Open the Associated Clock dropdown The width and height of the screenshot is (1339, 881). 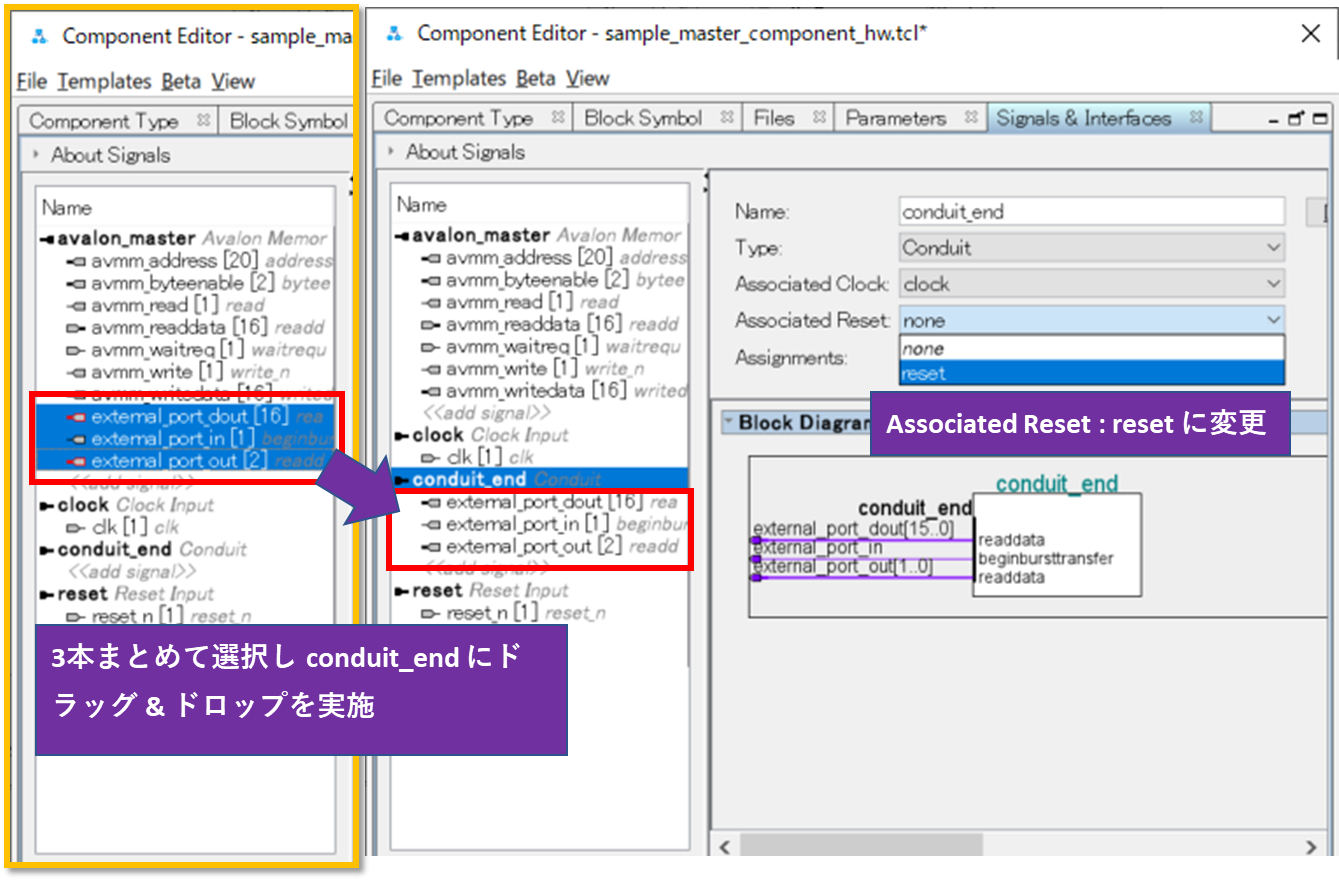tap(1091, 284)
